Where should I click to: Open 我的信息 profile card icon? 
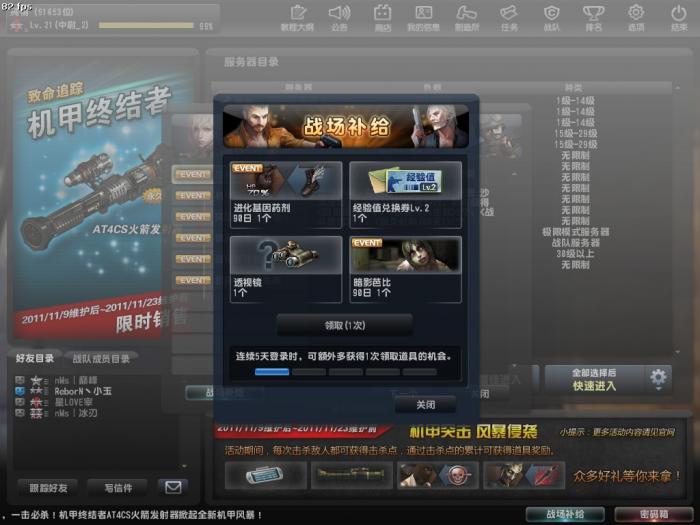[424, 18]
